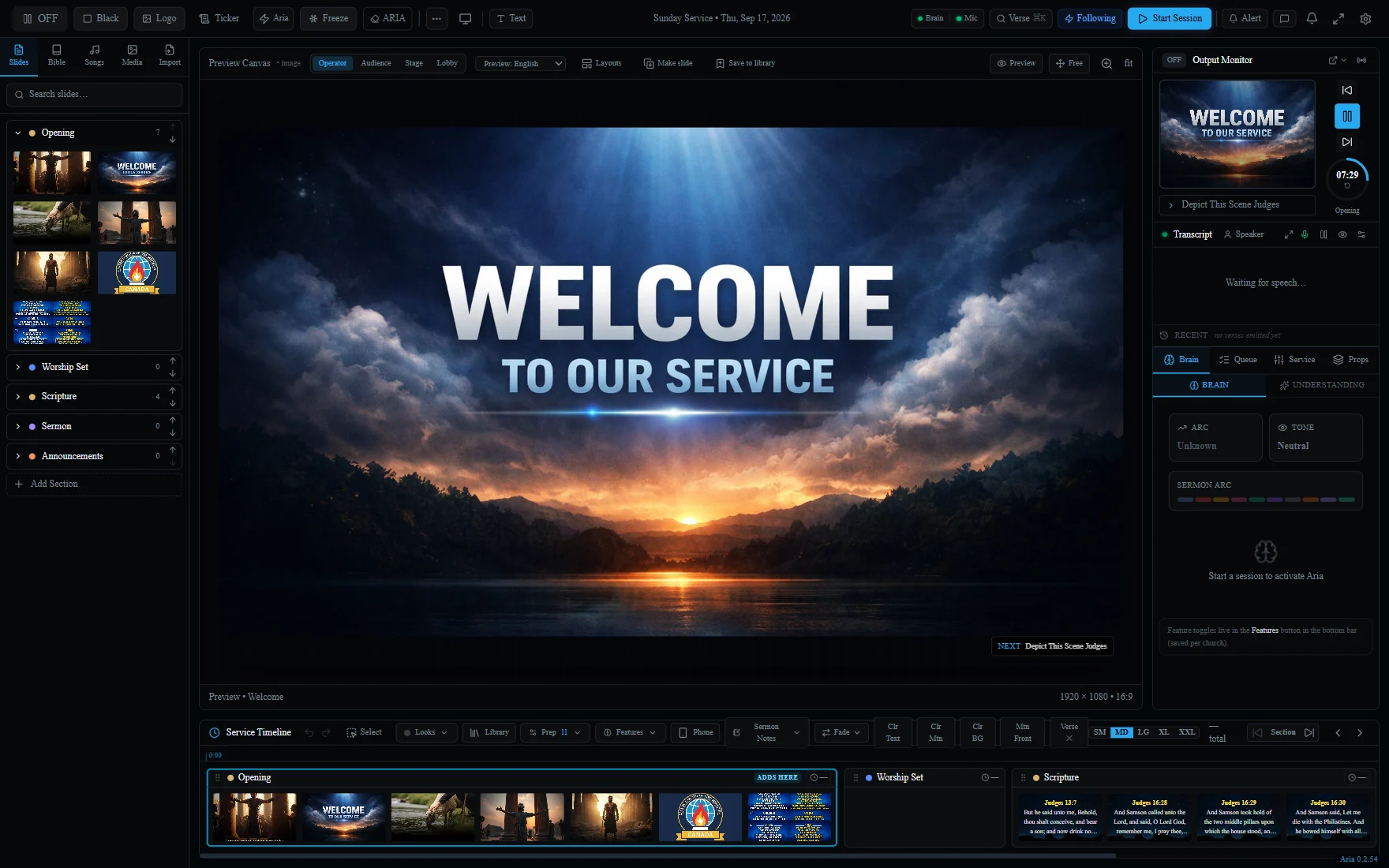Toggle the Freeze output button
Image resolution: width=1389 pixels, height=868 pixels.
click(328, 18)
